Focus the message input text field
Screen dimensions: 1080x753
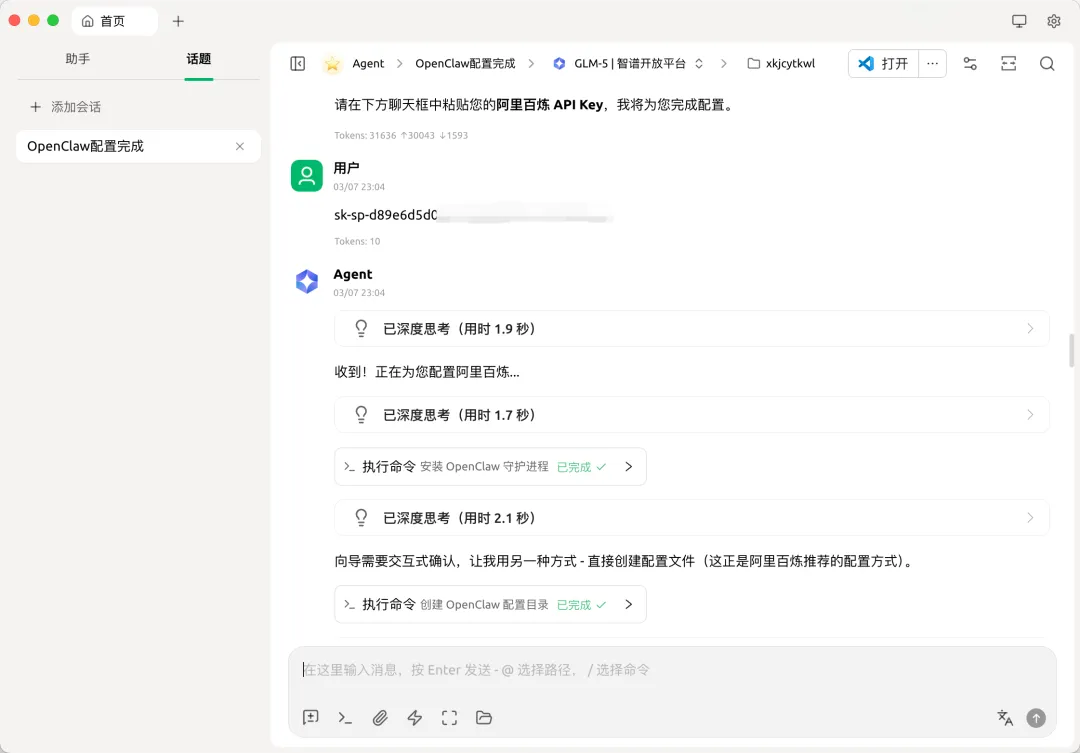pyautogui.click(x=672, y=670)
